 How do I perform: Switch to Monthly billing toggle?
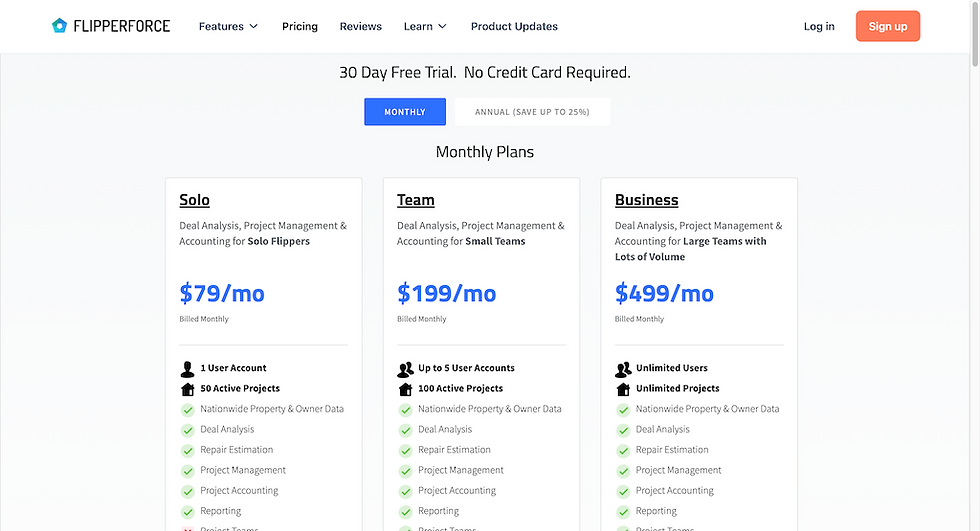[405, 112]
